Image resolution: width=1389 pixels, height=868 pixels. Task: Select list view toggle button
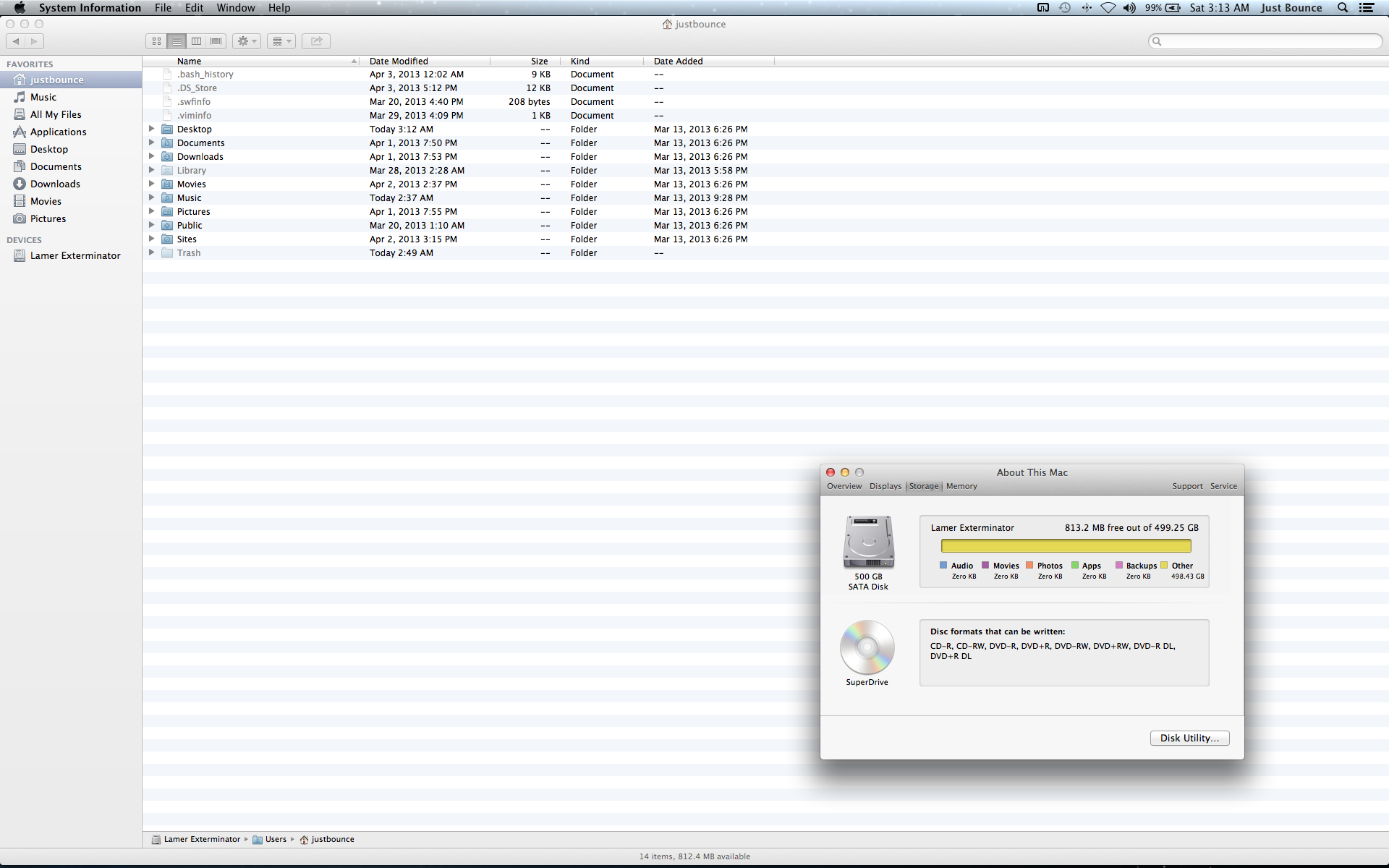(177, 41)
